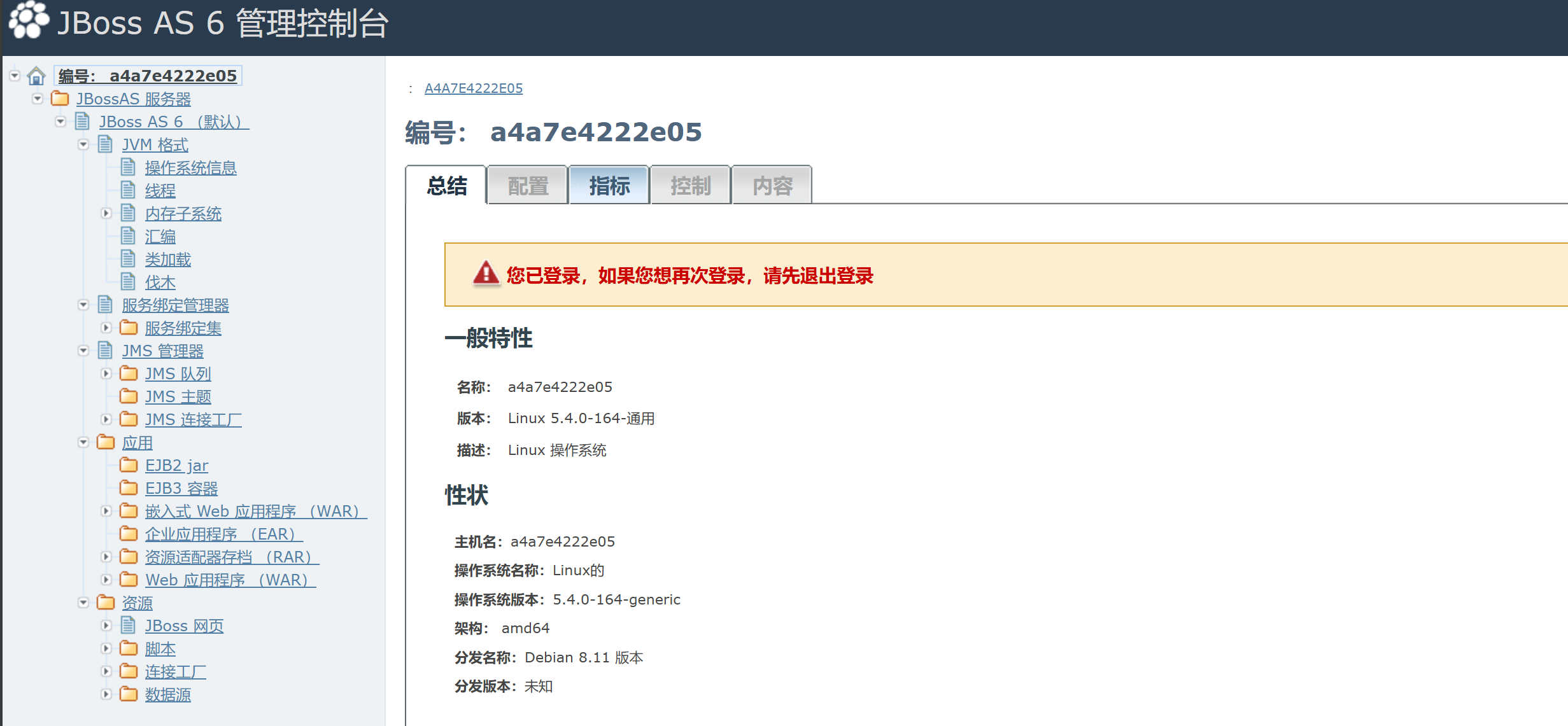Expand the 服务绑定集 folder node
1568x726 pixels.
pyautogui.click(x=106, y=328)
